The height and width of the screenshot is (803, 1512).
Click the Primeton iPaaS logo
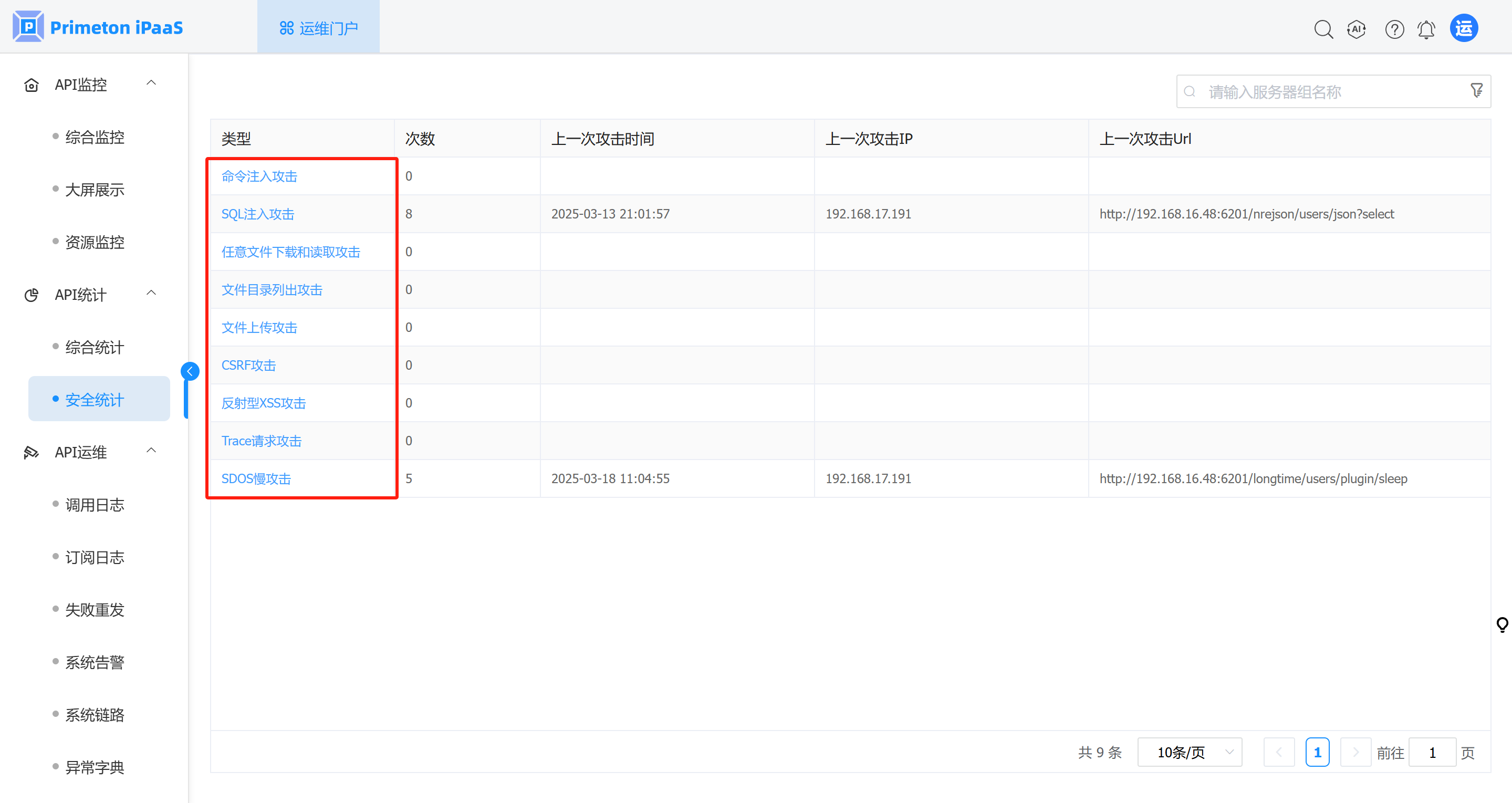[x=98, y=27]
